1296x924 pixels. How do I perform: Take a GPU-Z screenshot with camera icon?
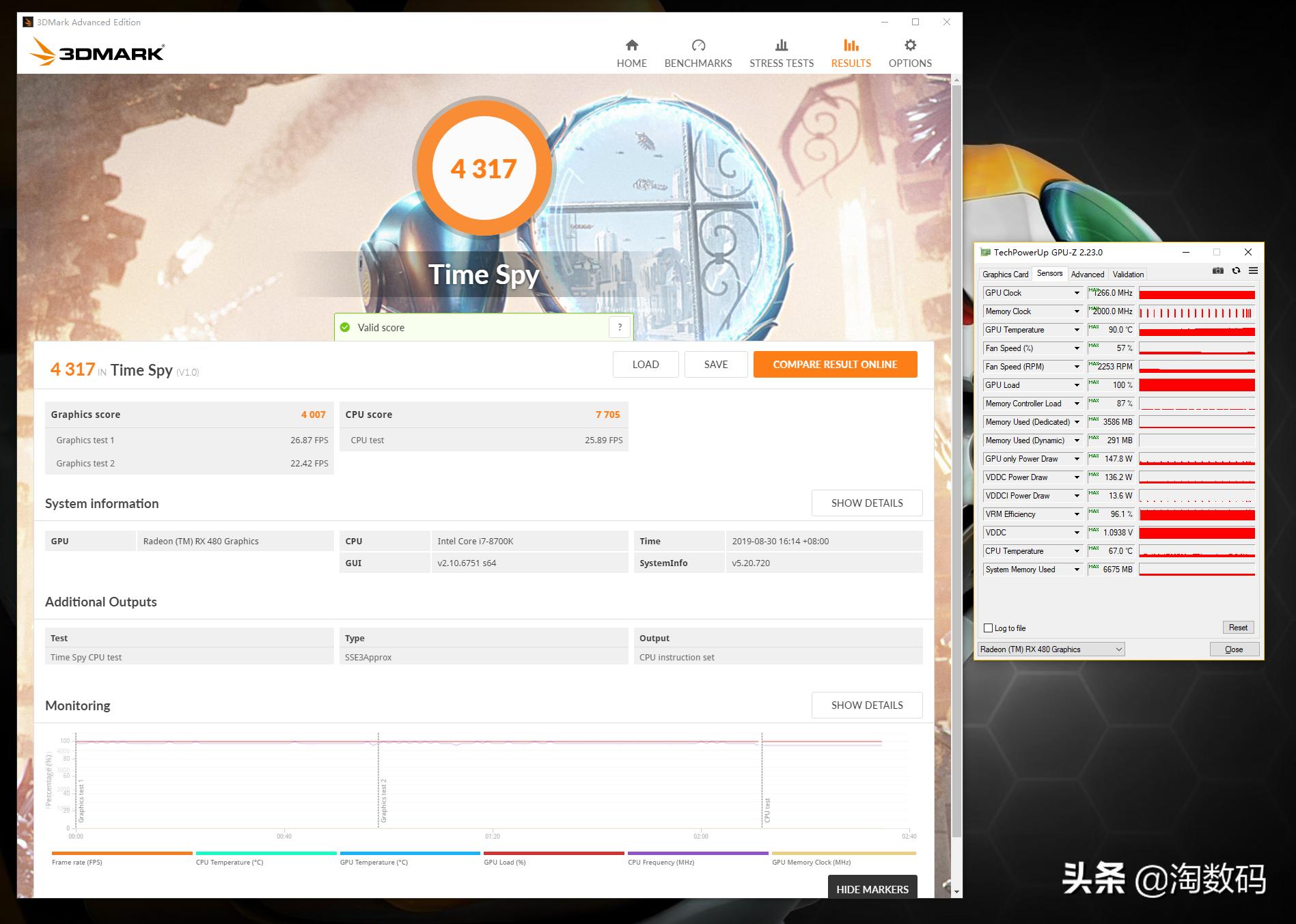click(1218, 270)
